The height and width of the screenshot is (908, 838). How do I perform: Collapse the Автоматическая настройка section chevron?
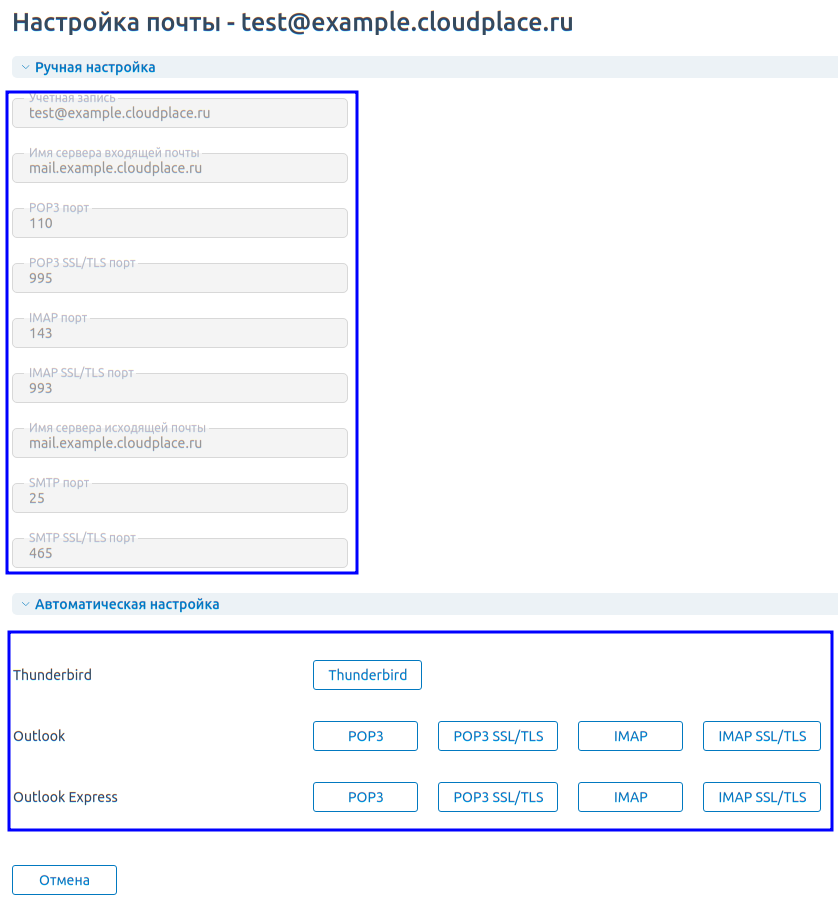(x=25, y=604)
